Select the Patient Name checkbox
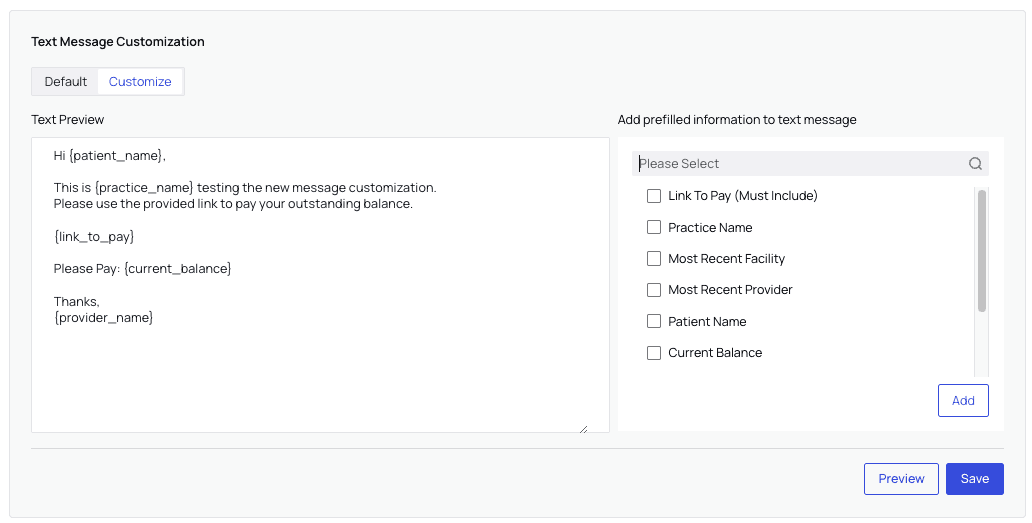1032x523 pixels. (654, 321)
